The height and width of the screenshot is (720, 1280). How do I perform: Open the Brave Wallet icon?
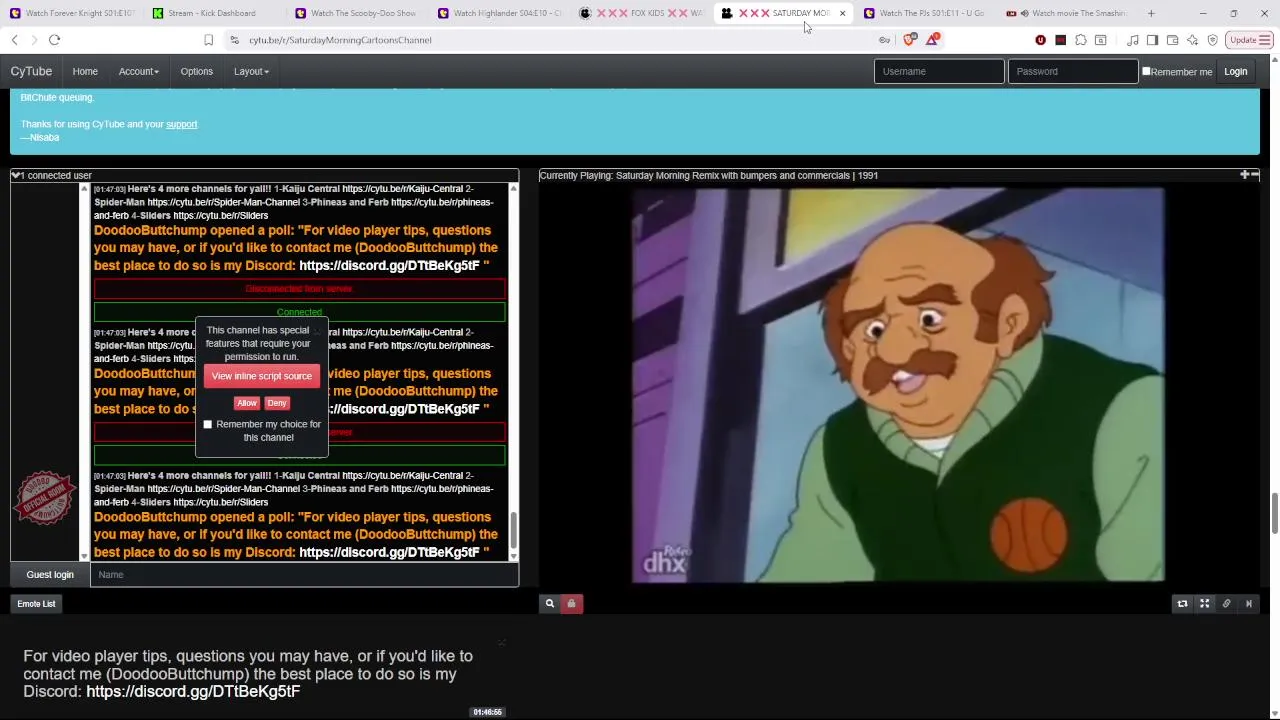point(1172,40)
